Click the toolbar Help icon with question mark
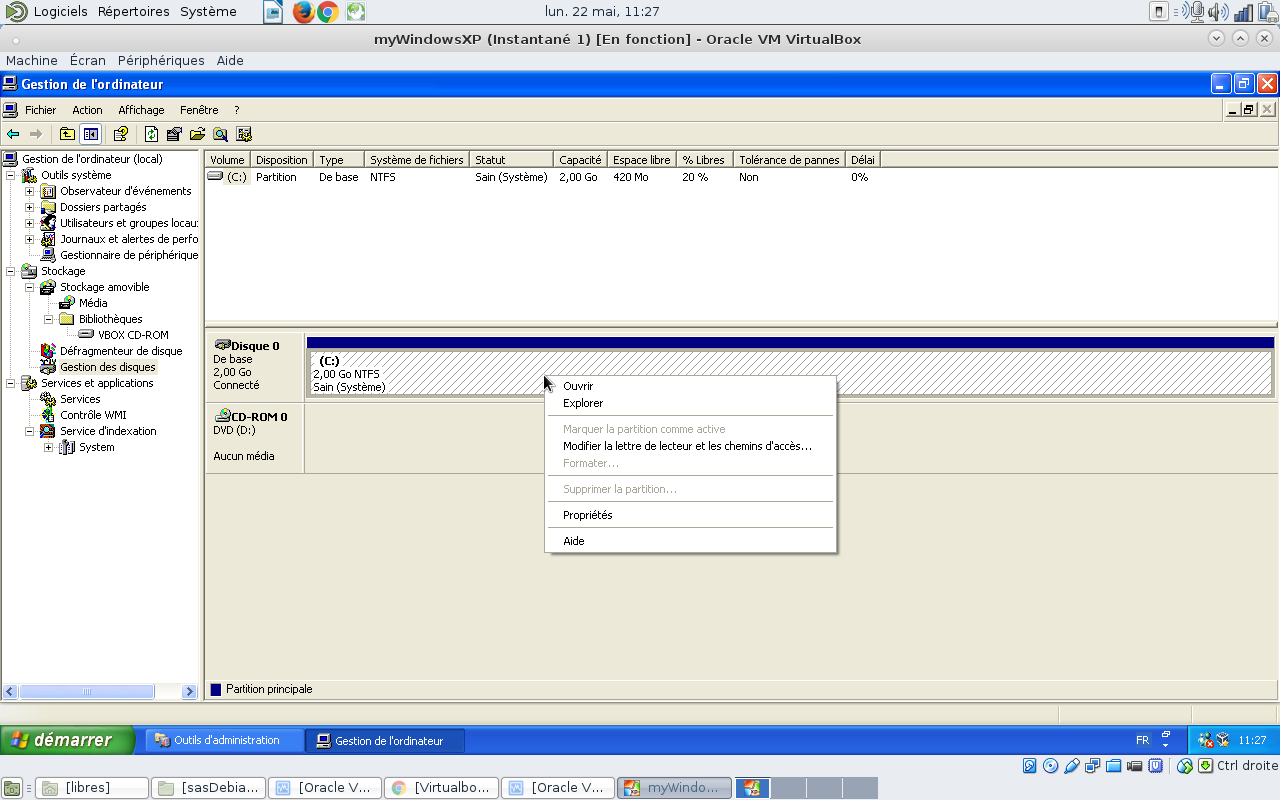1280x800 pixels. [121, 134]
